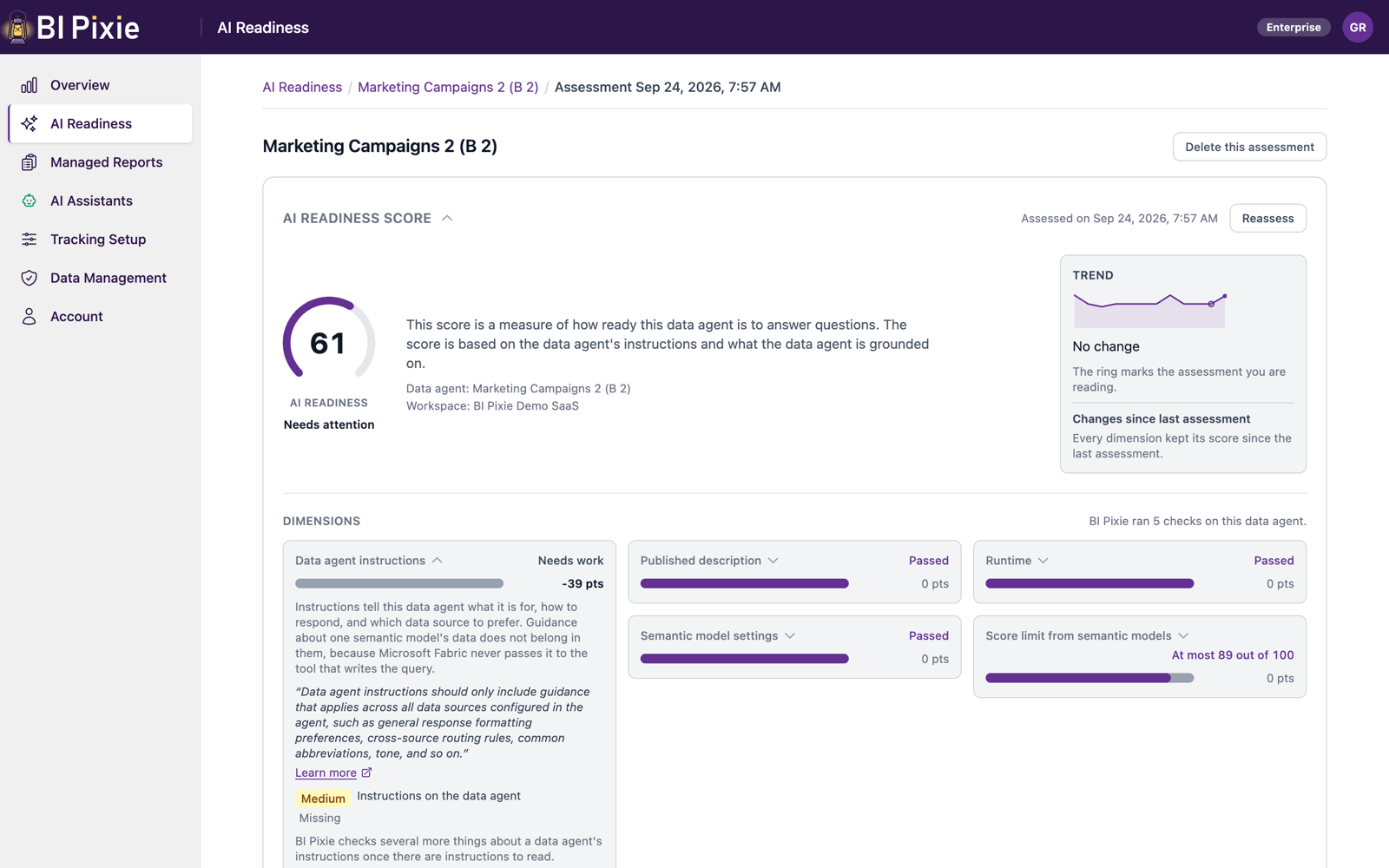Open AI Assistants in the sidebar
This screenshot has height=868, width=1389.
(101, 201)
